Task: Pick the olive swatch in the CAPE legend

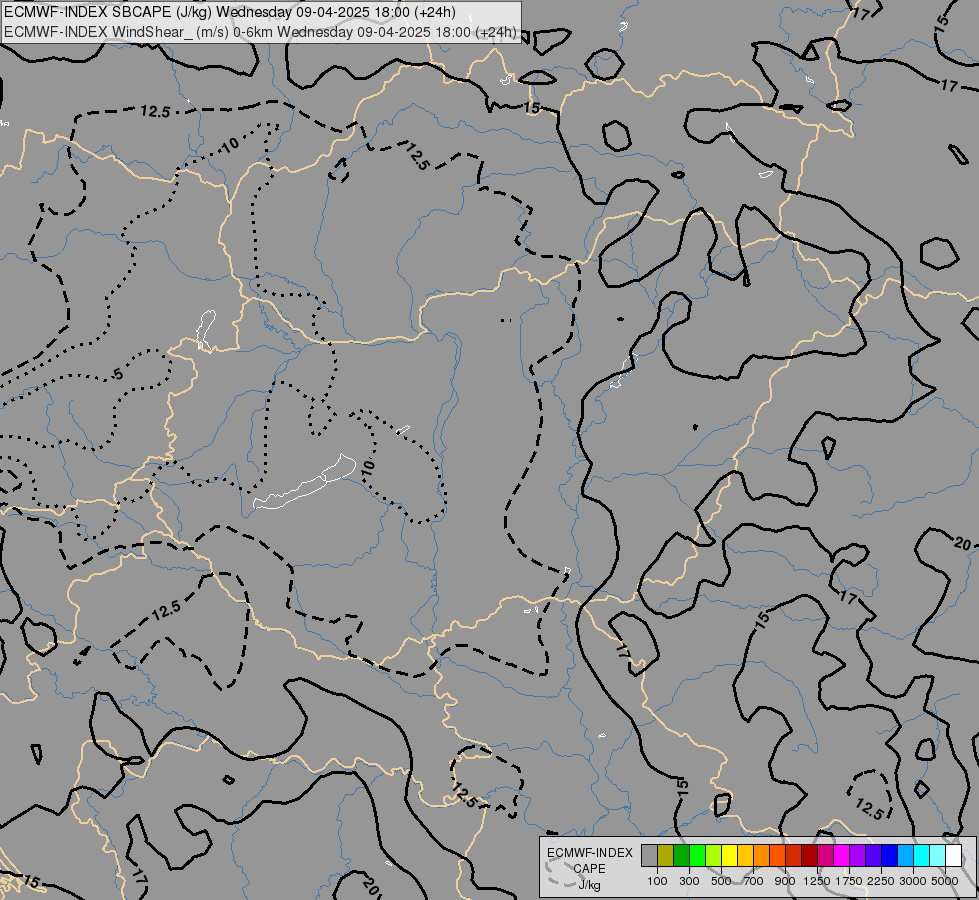Action: click(666, 856)
